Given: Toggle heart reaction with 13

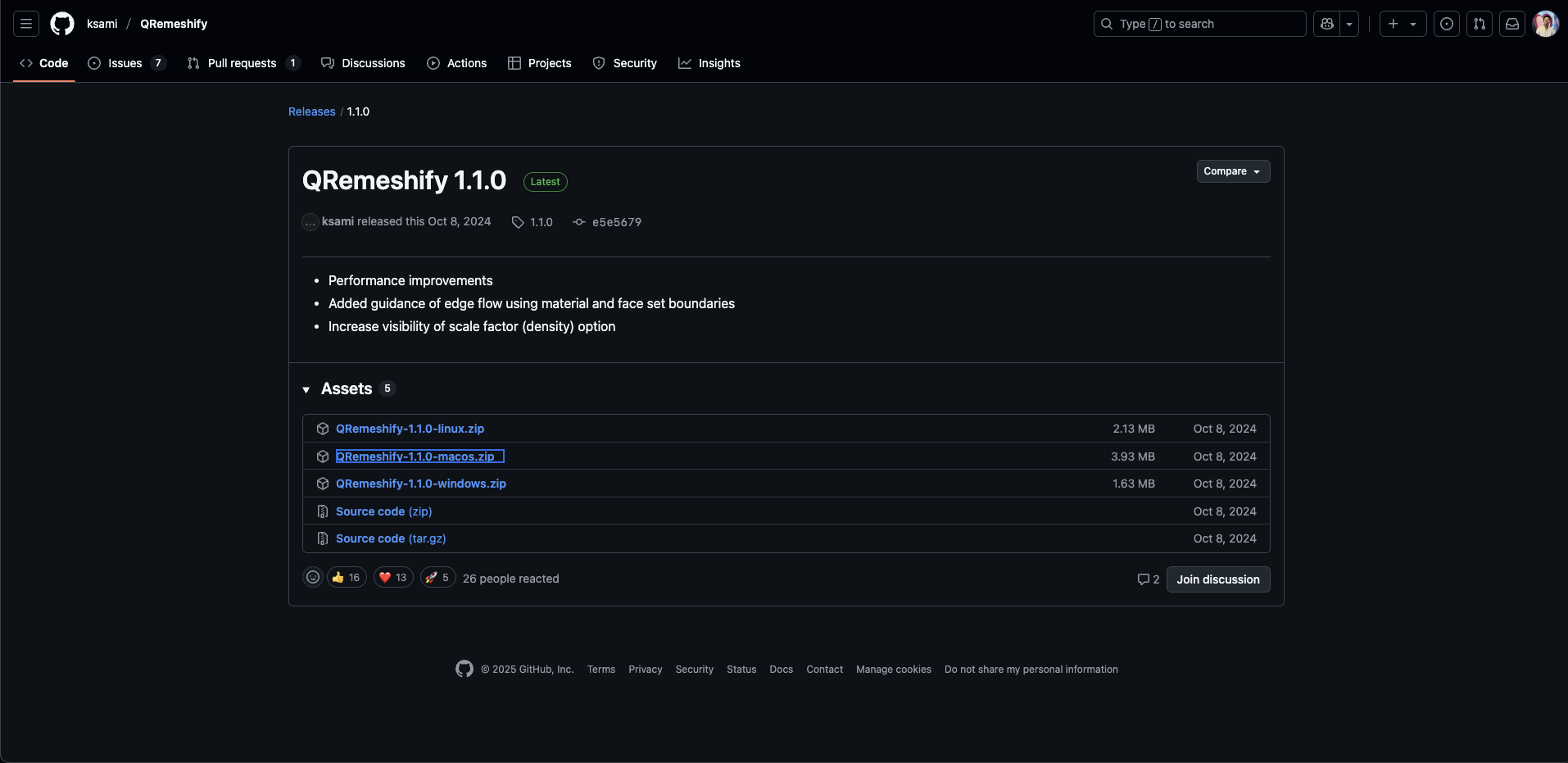Looking at the screenshot, I should pyautogui.click(x=393, y=578).
